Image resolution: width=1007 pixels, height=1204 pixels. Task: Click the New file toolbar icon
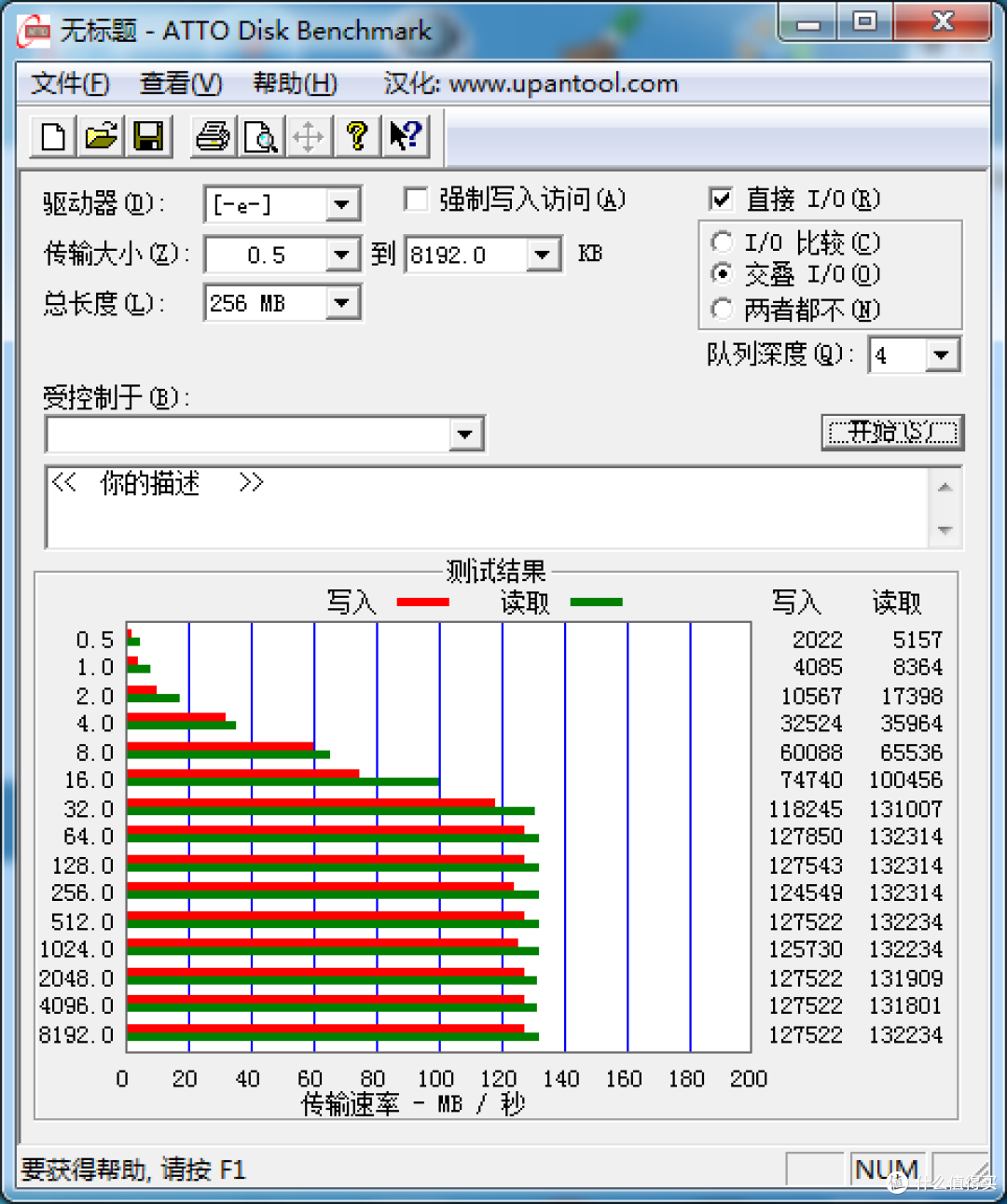point(54,137)
